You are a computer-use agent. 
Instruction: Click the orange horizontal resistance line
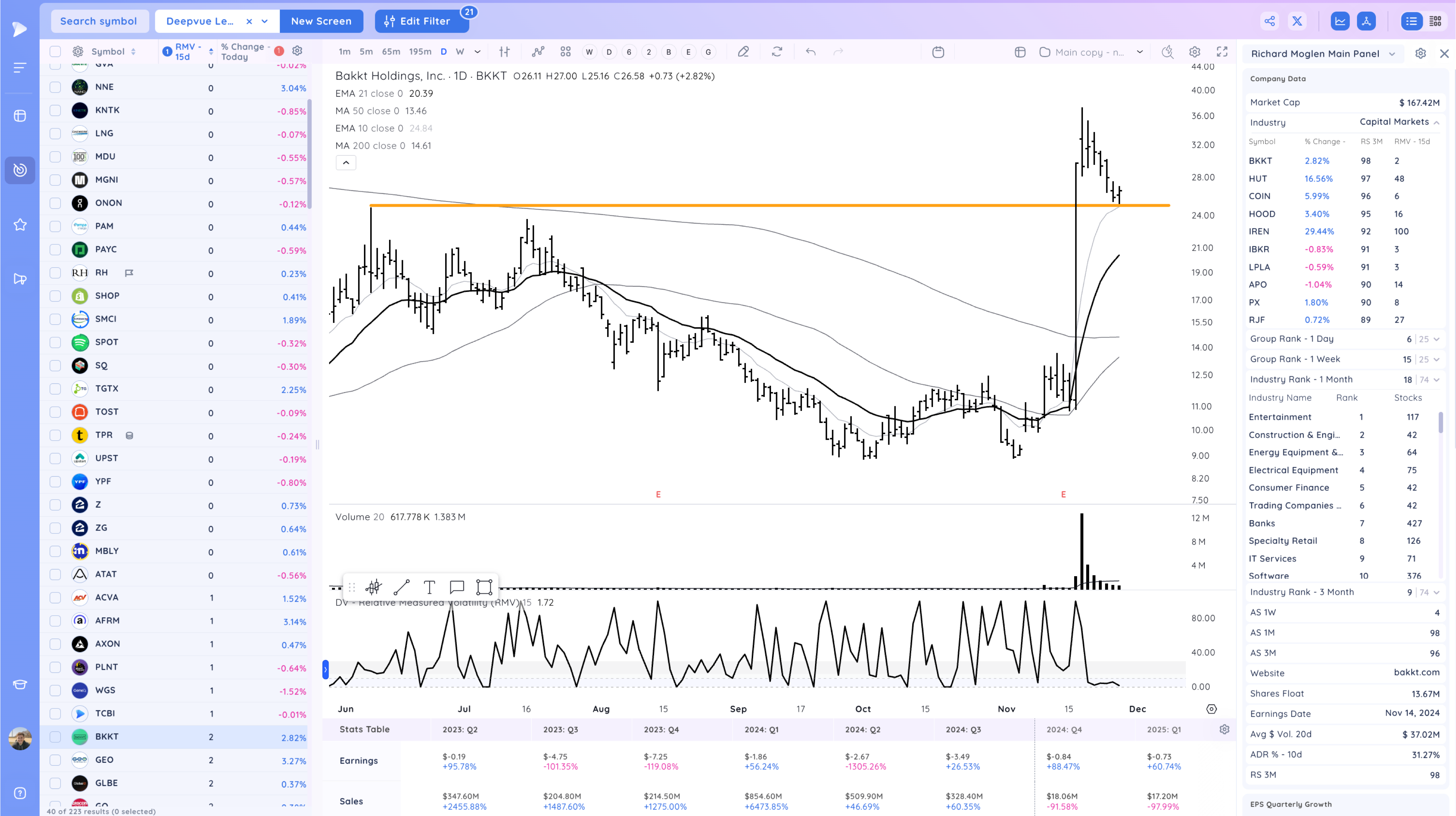[769, 205]
